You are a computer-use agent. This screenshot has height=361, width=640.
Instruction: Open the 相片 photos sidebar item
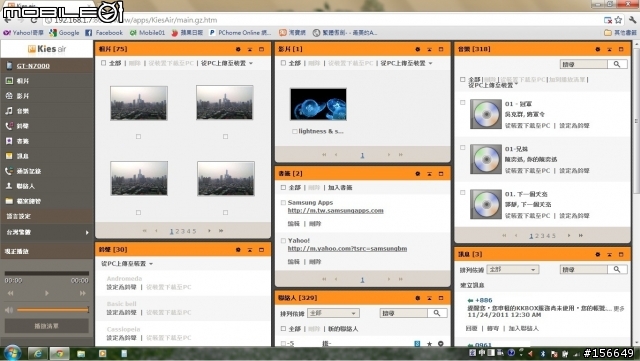pos(23,81)
